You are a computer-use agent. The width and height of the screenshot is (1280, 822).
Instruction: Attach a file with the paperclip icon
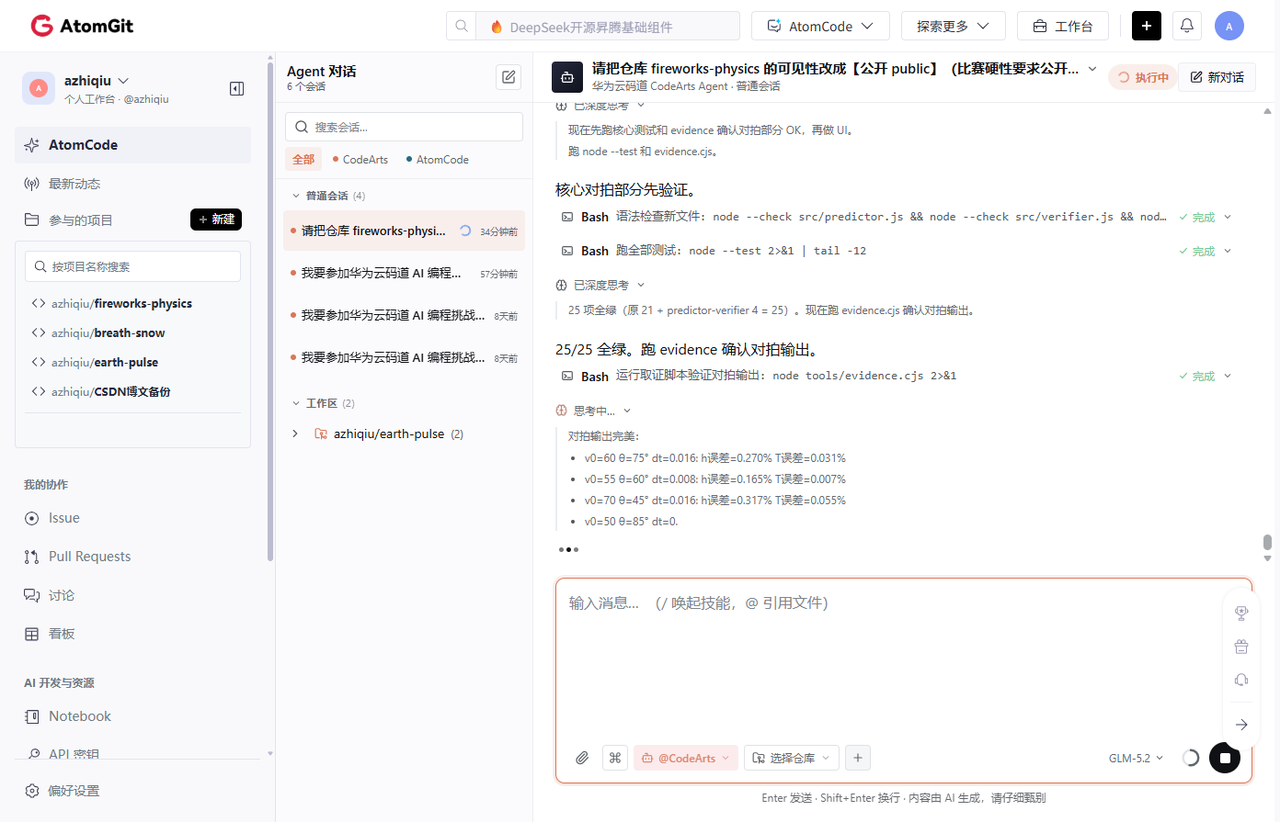[582, 758]
